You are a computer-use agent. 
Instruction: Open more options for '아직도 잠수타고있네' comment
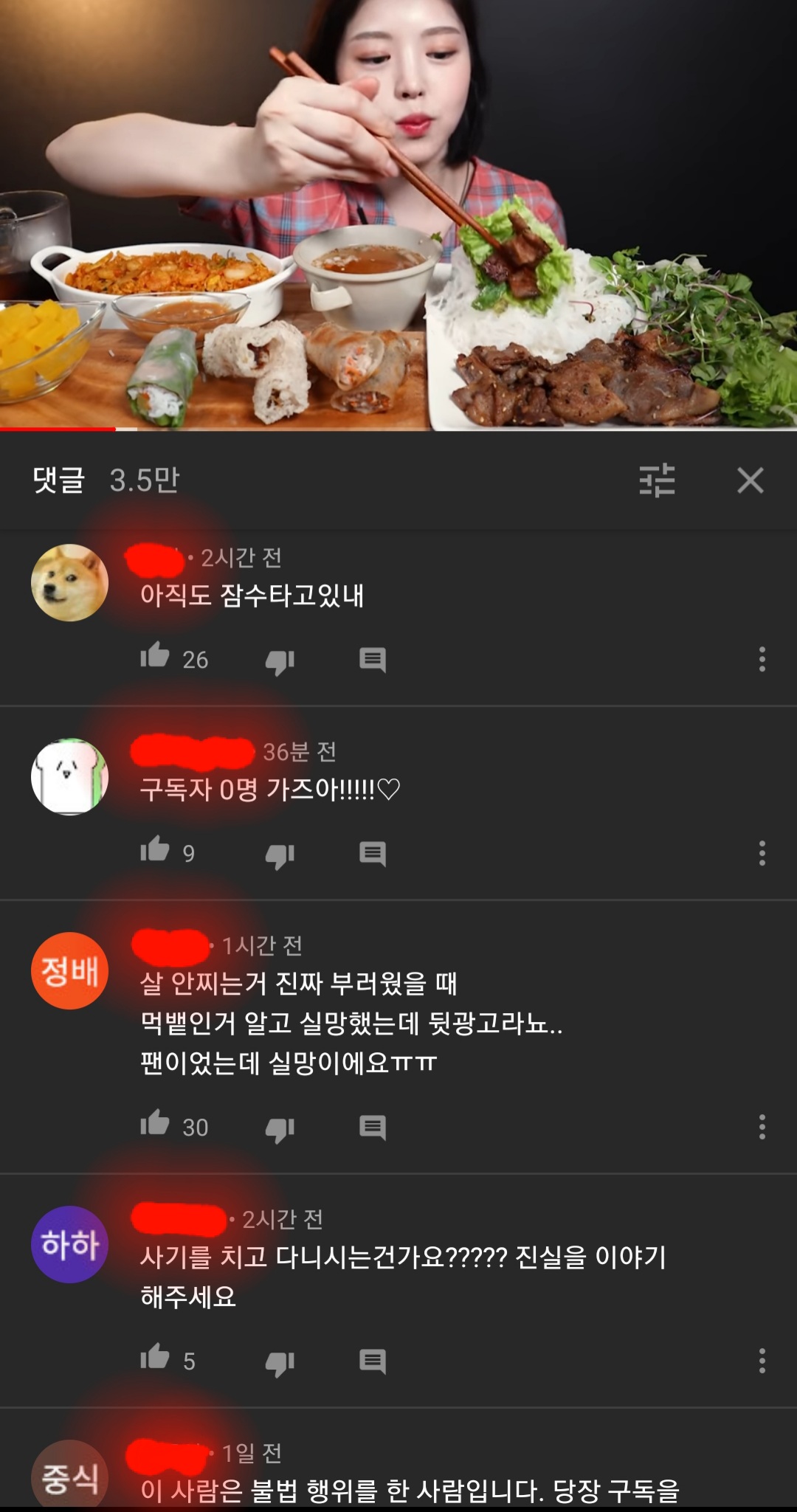tap(762, 659)
